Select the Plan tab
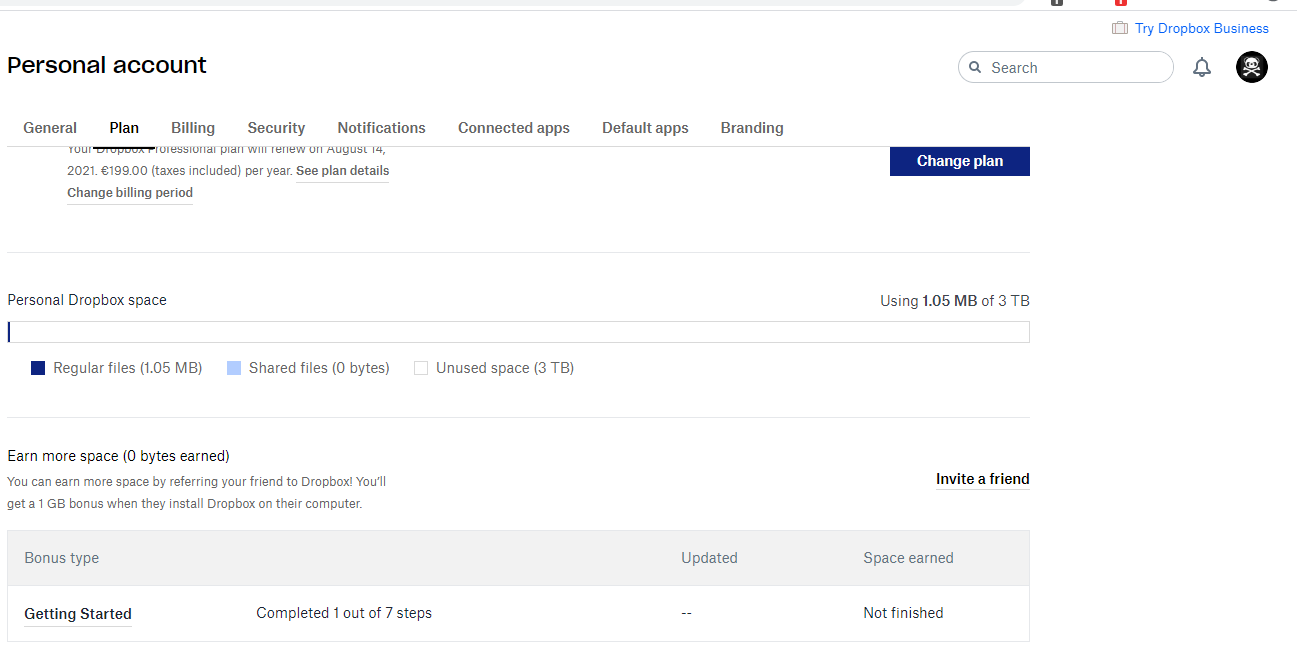 (x=124, y=128)
